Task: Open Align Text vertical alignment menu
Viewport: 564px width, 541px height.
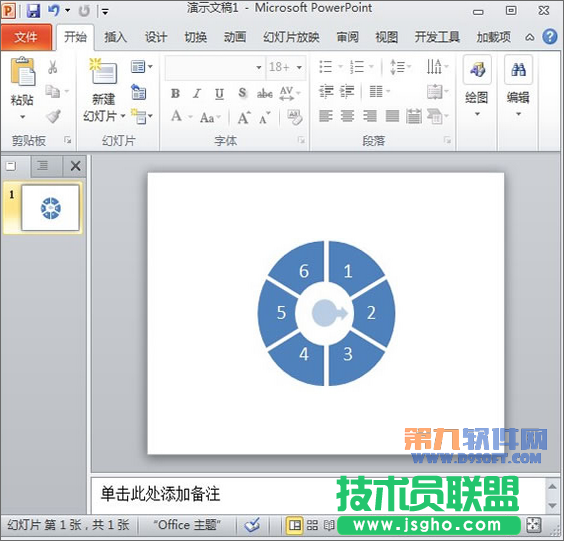Action: [x=437, y=91]
